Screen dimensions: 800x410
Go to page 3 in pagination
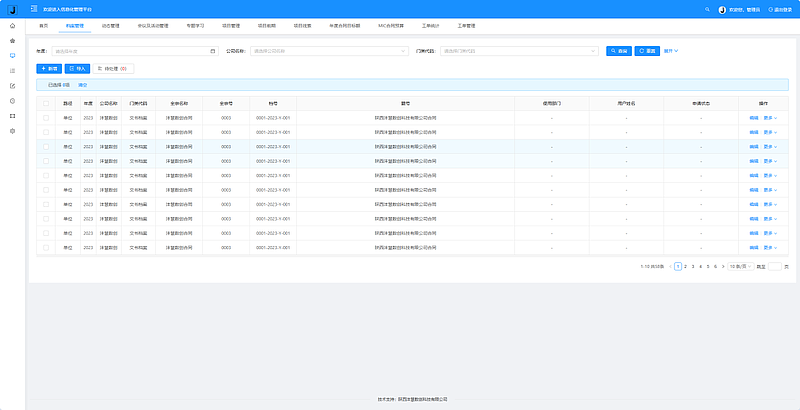[x=692, y=266]
